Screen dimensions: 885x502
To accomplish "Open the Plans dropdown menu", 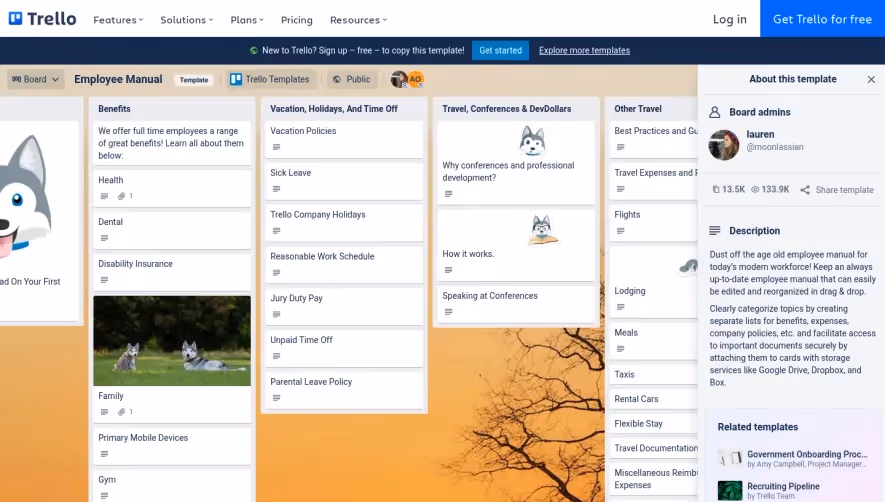I will 247,20.
